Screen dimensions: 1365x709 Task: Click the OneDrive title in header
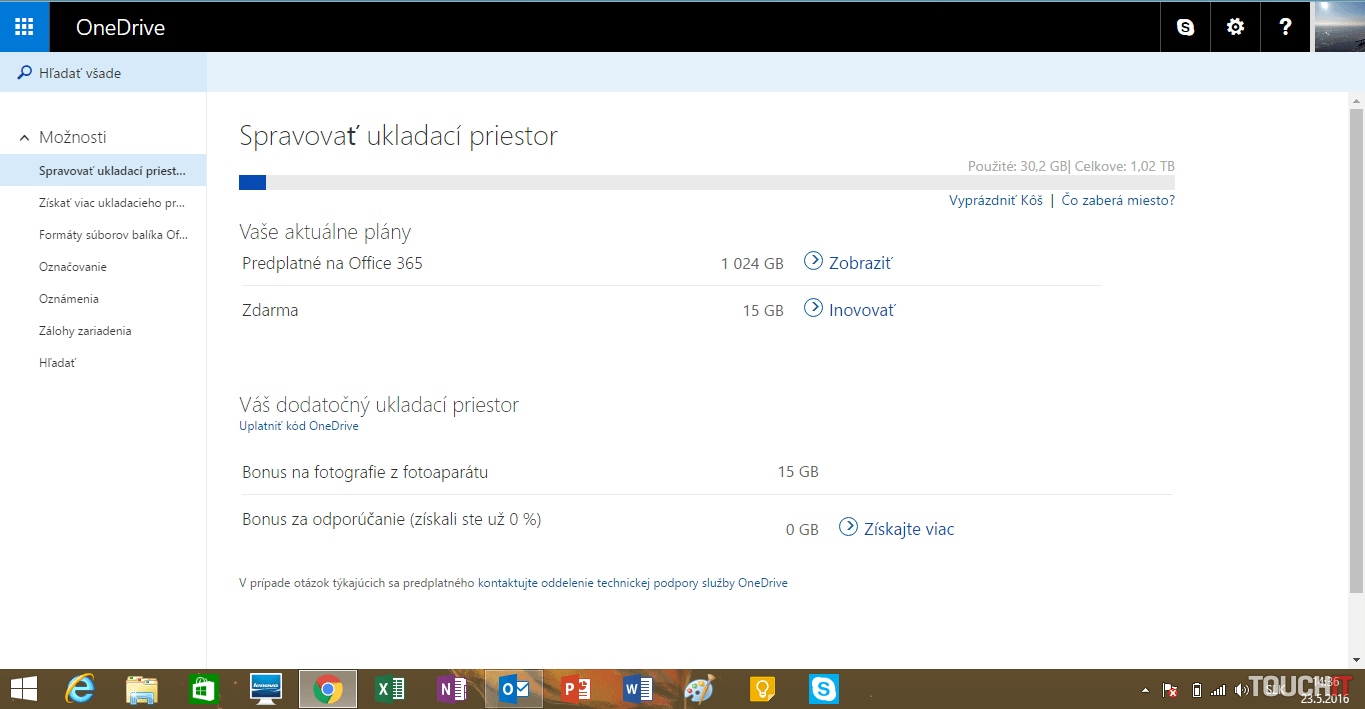(x=121, y=27)
